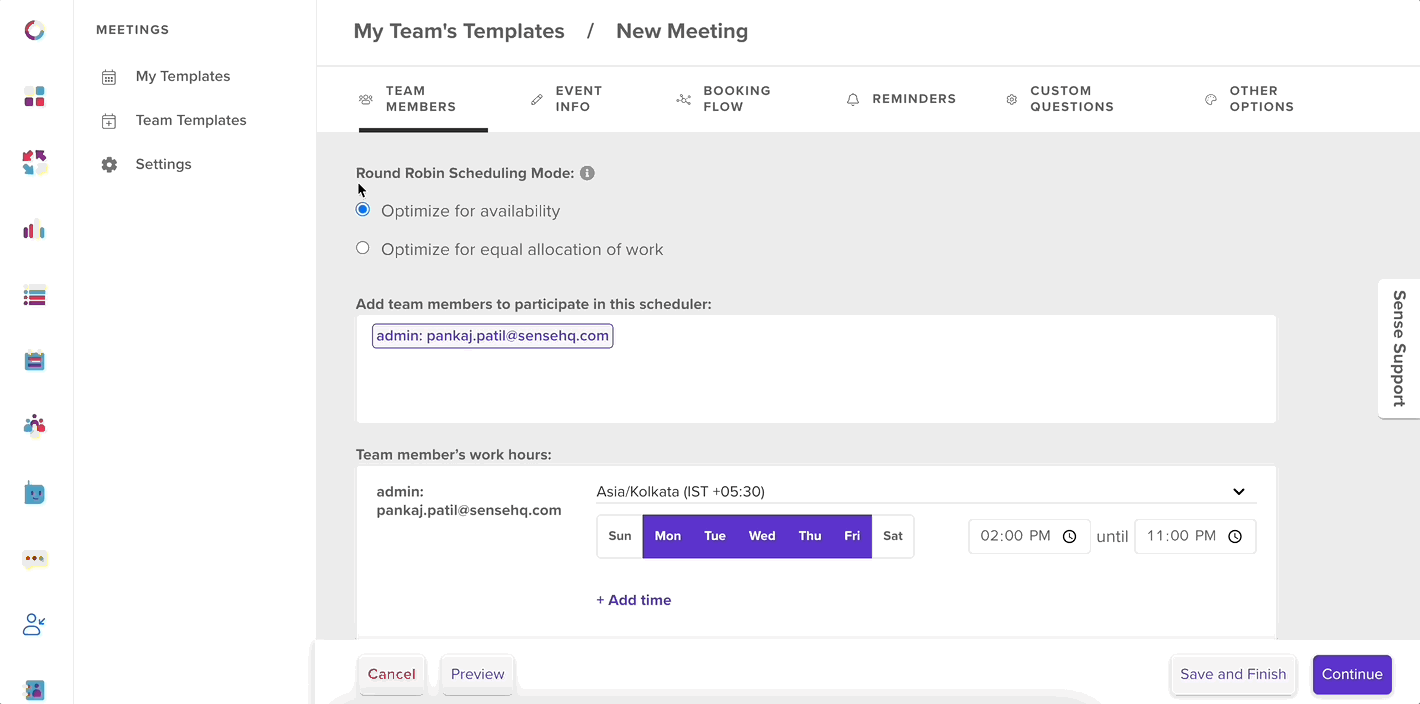
Task: Click the Save and Finish button
Action: pyautogui.click(x=1233, y=674)
